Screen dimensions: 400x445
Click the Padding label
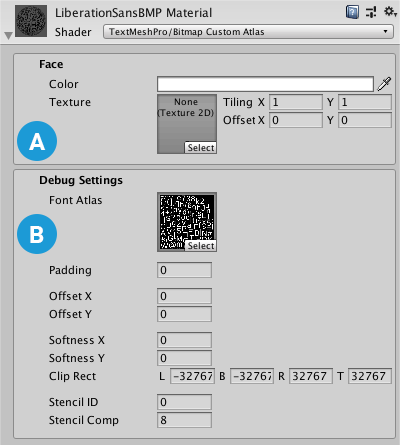click(x=70, y=270)
